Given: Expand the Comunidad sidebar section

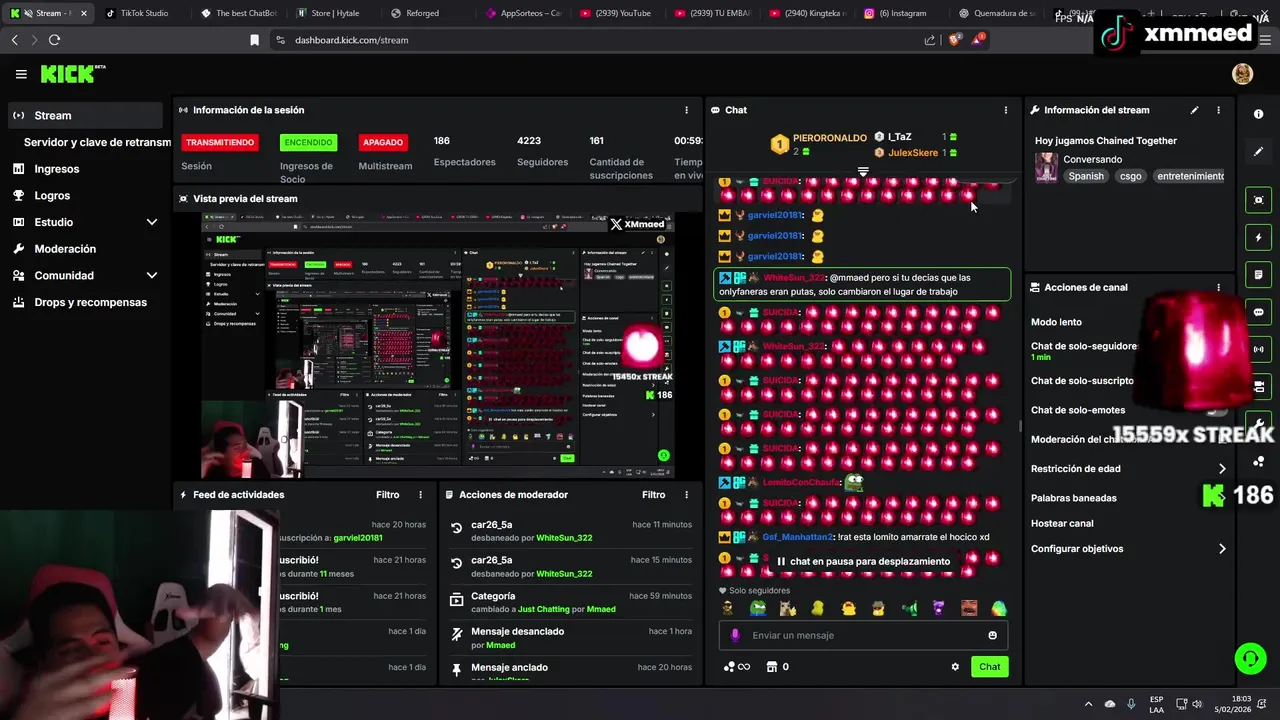Looking at the screenshot, I should pyautogui.click(x=152, y=275).
